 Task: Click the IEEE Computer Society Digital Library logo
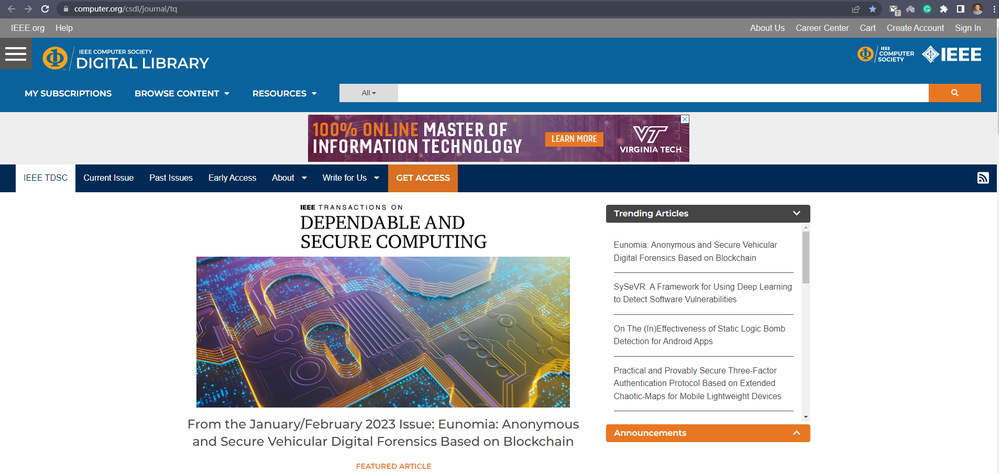126,56
